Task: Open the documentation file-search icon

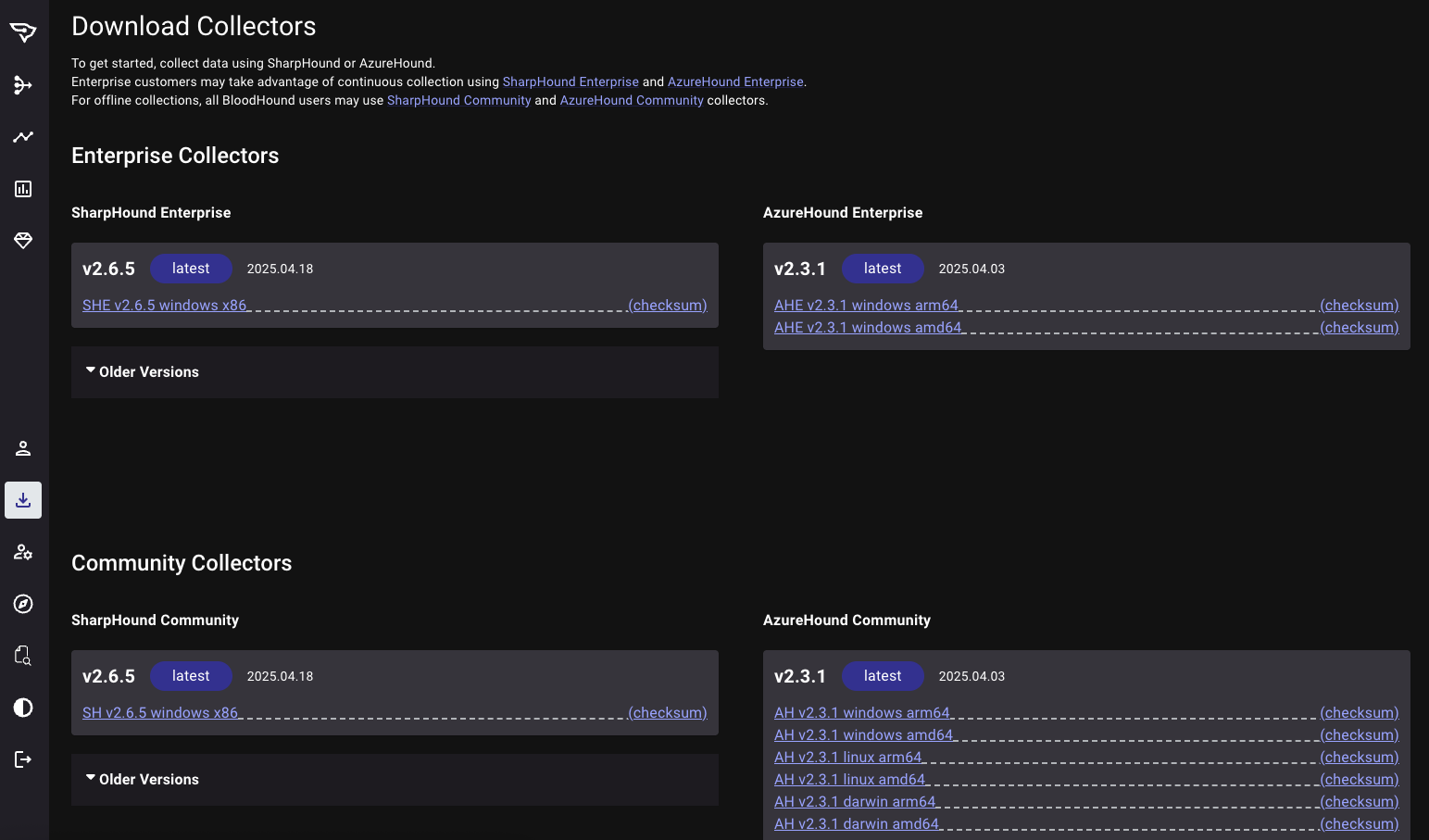Action: [x=23, y=656]
